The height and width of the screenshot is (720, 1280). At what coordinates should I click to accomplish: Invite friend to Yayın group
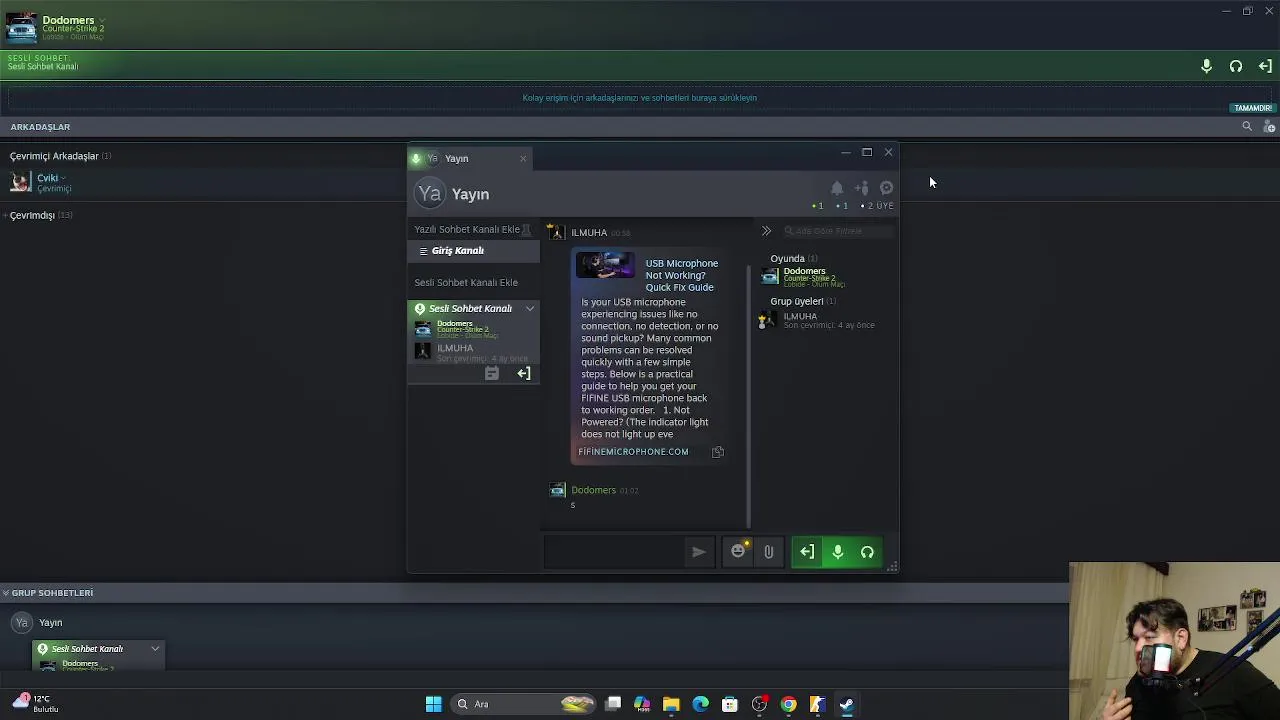(x=862, y=188)
